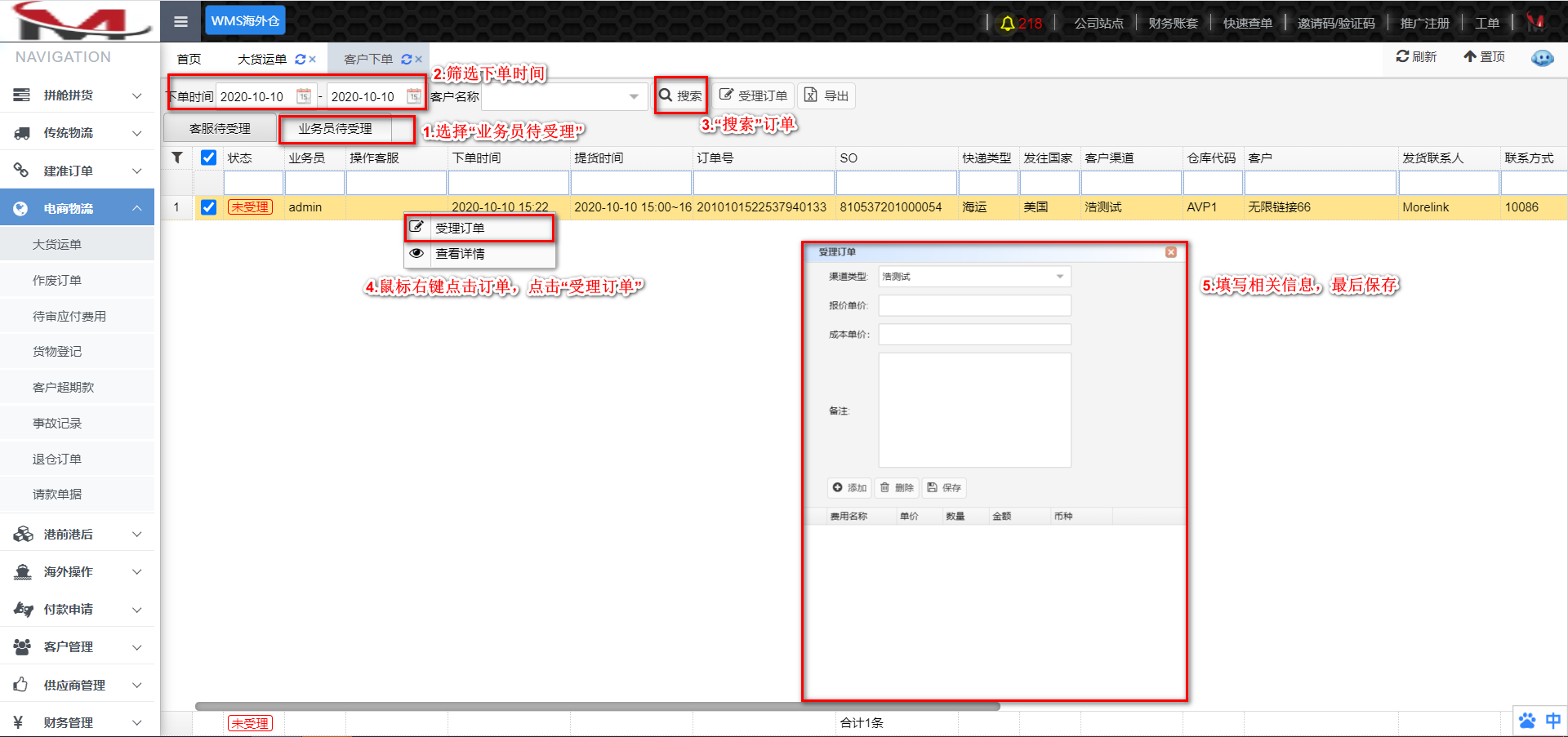Click the 受理订单 toolbar button

[754, 95]
